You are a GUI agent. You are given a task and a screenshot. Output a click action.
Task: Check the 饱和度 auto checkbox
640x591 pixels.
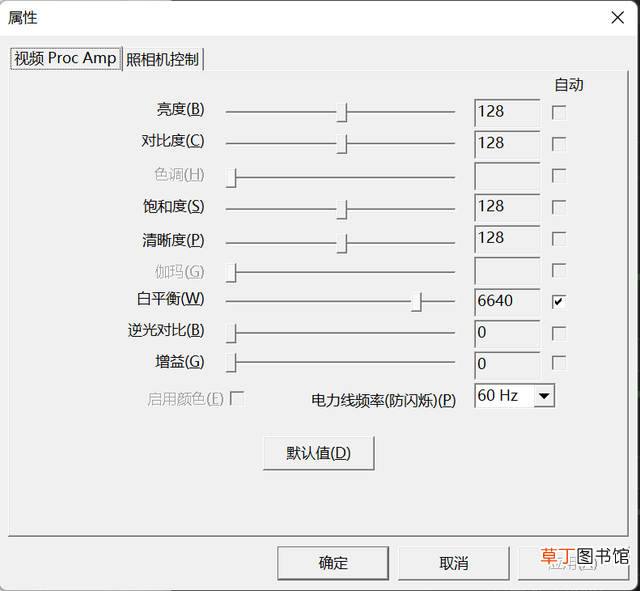(x=559, y=207)
